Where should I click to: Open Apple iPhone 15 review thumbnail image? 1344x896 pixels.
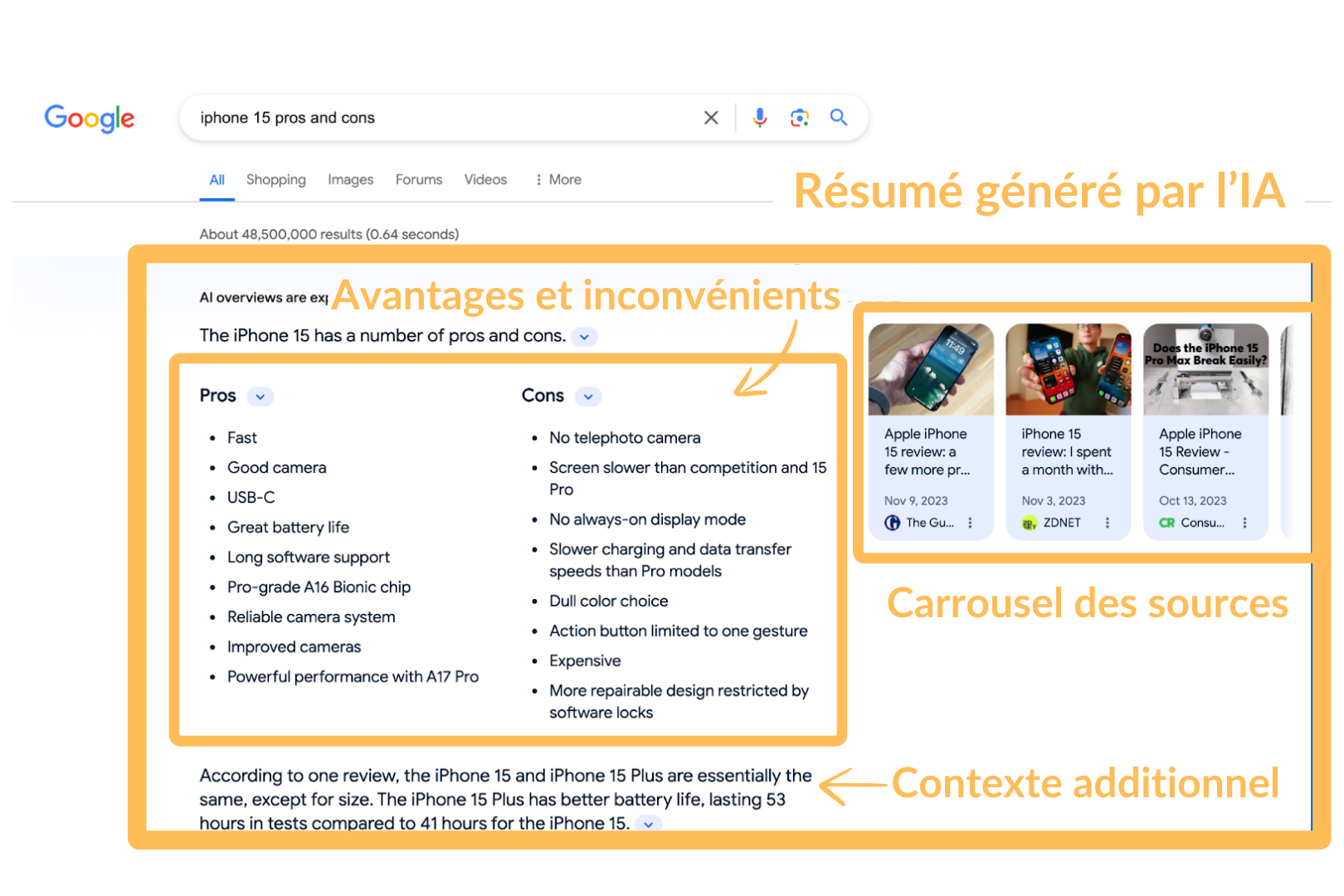[931, 369]
